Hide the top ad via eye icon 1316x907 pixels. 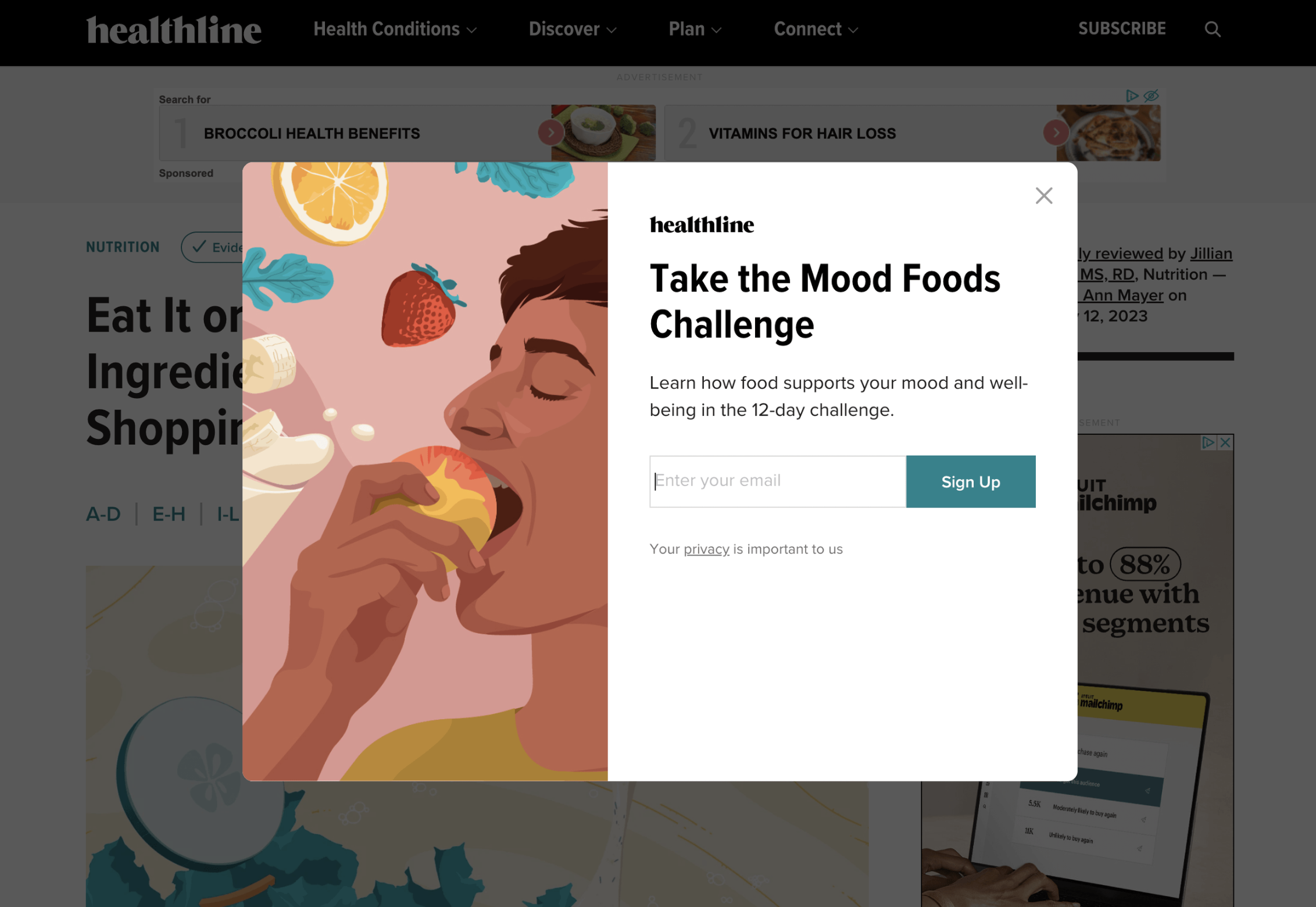point(1151,96)
